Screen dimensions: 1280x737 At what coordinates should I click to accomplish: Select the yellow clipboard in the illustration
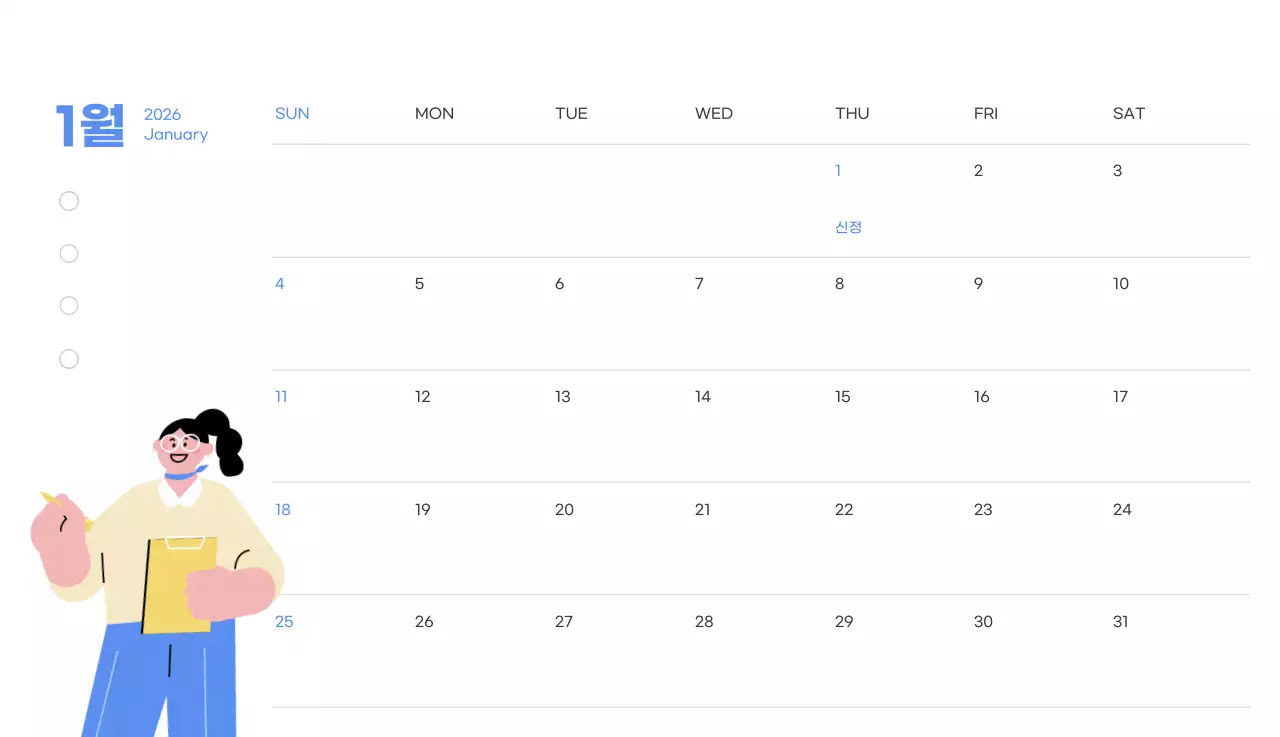[x=178, y=585]
